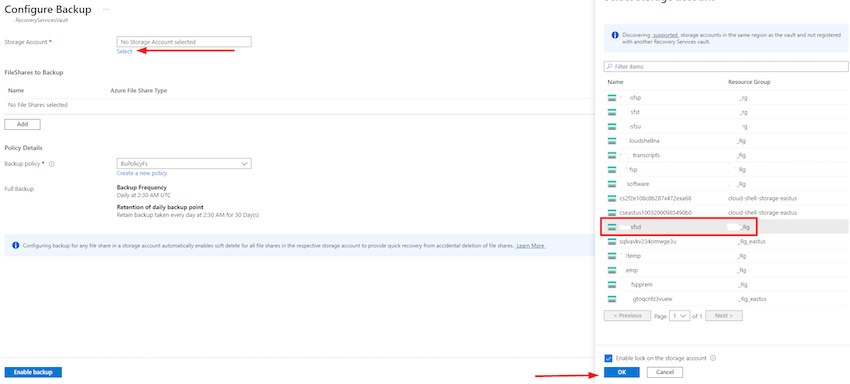Toggle Enable lock on the storage account
This screenshot has width=850, height=384.
[x=608, y=358]
